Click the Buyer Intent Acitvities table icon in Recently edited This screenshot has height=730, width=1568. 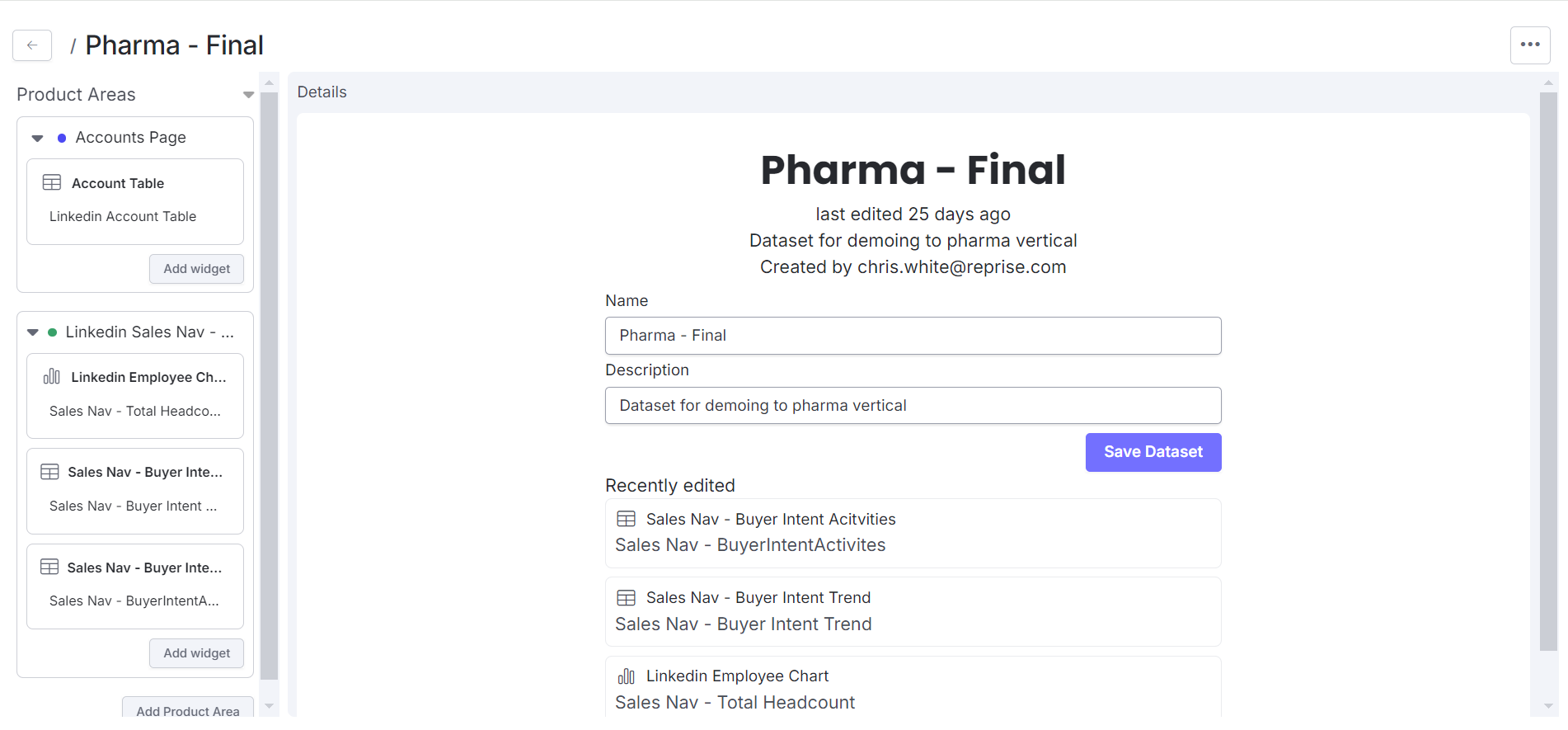click(x=627, y=519)
